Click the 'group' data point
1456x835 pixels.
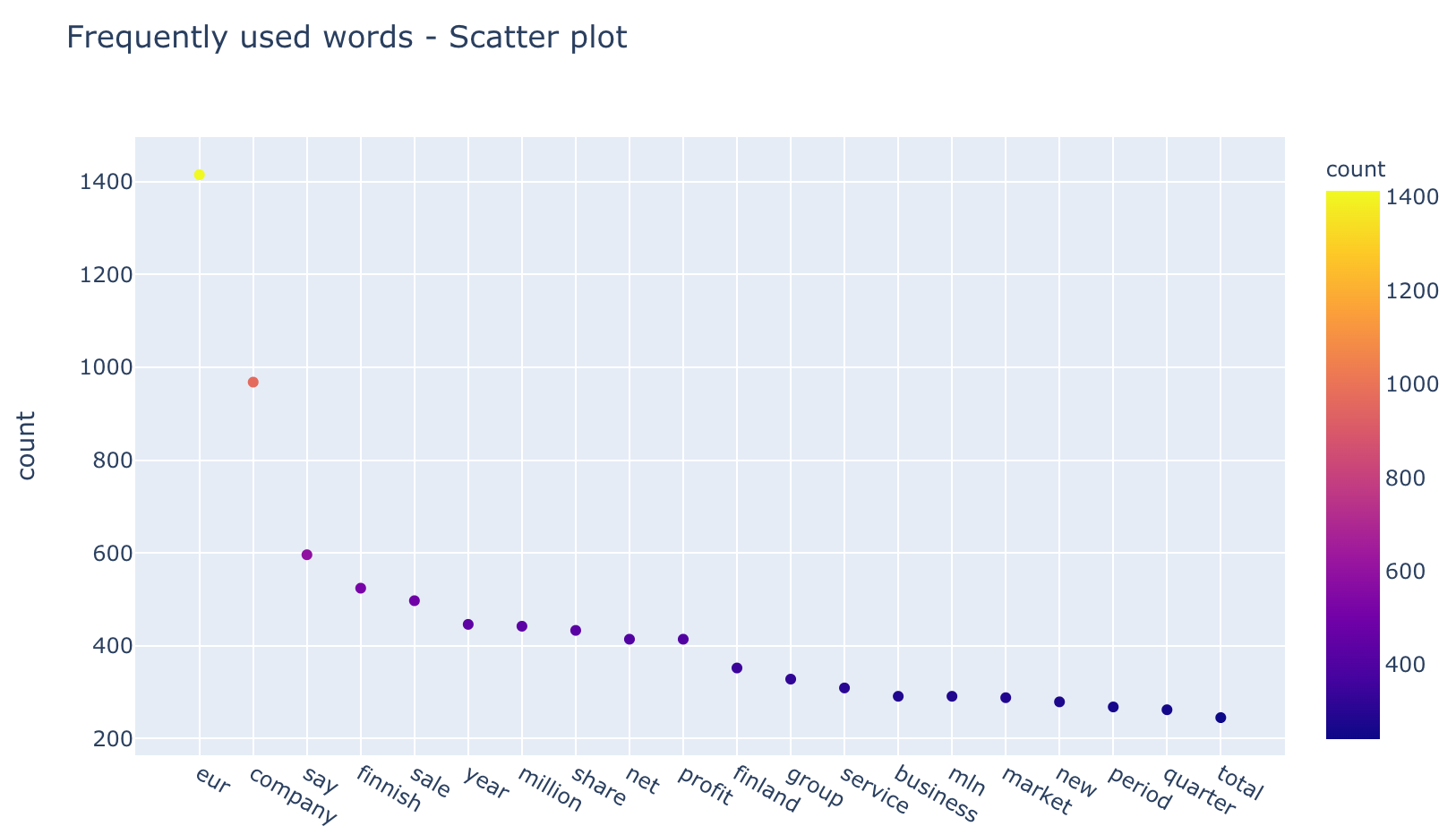[x=791, y=679]
